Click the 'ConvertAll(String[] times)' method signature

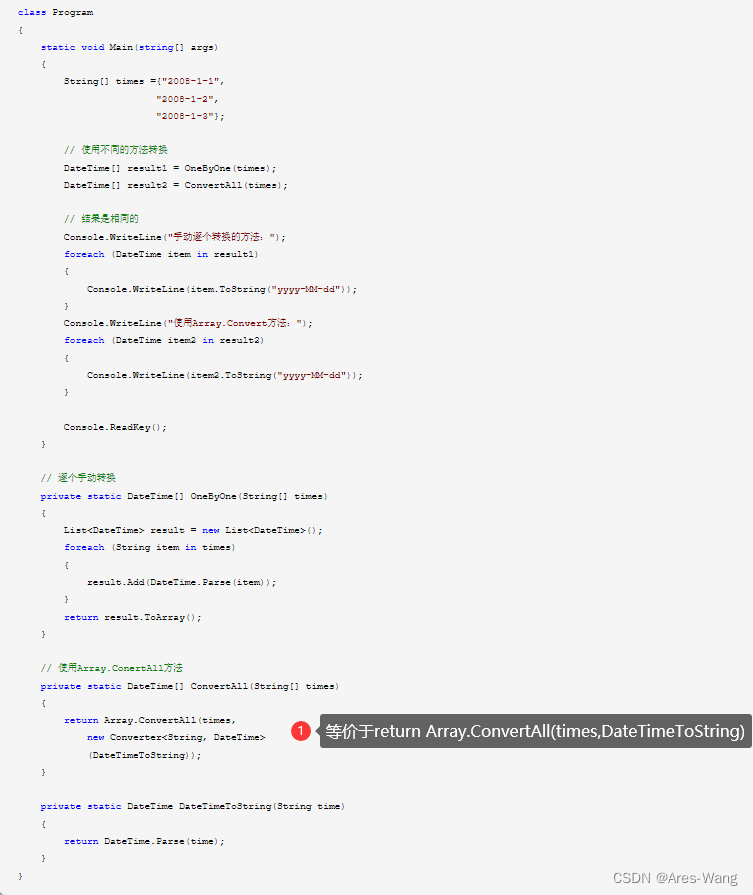click(190, 687)
